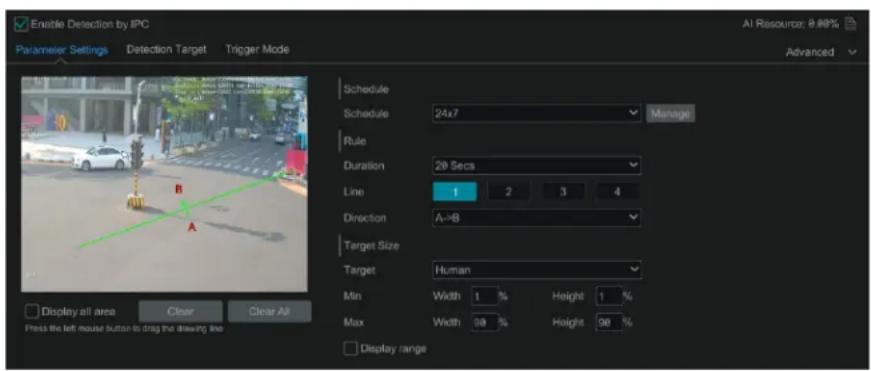Open the Trigger Mode tab
Image resolution: width=871 pixels, height=371 pixels.
tap(257, 49)
